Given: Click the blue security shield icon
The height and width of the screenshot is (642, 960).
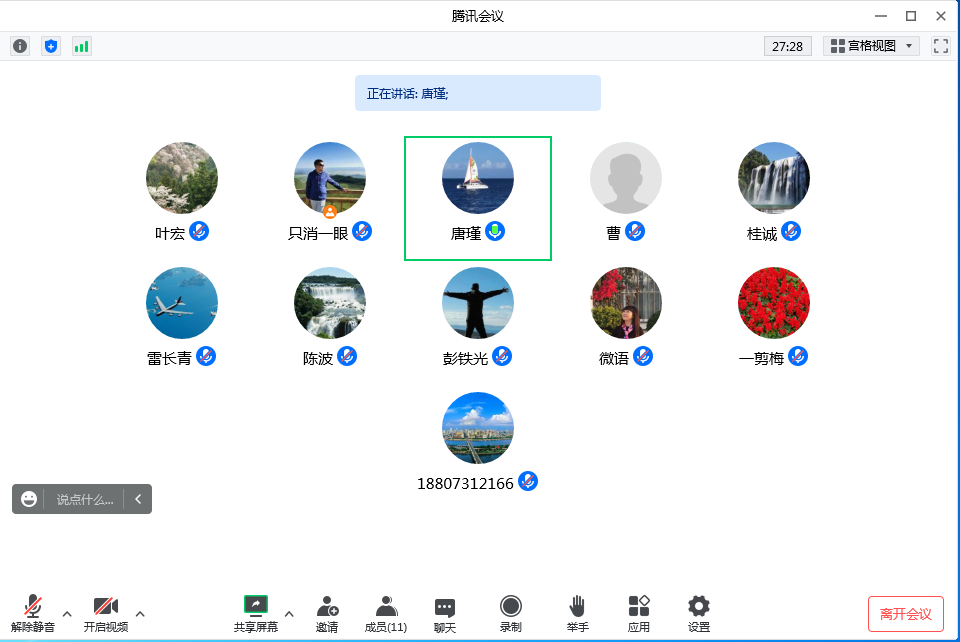Looking at the screenshot, I should tap(51, 46).
